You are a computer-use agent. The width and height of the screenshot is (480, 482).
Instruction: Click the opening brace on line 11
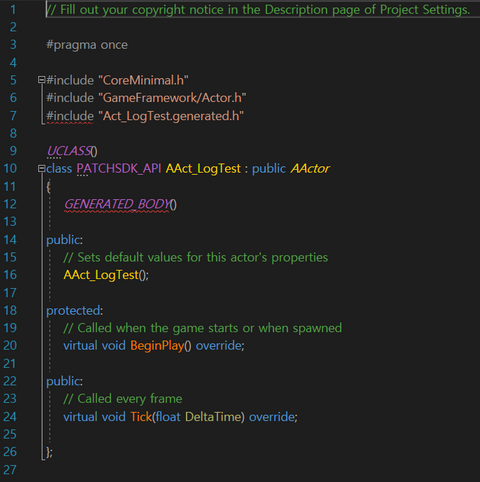coord(48,186)
